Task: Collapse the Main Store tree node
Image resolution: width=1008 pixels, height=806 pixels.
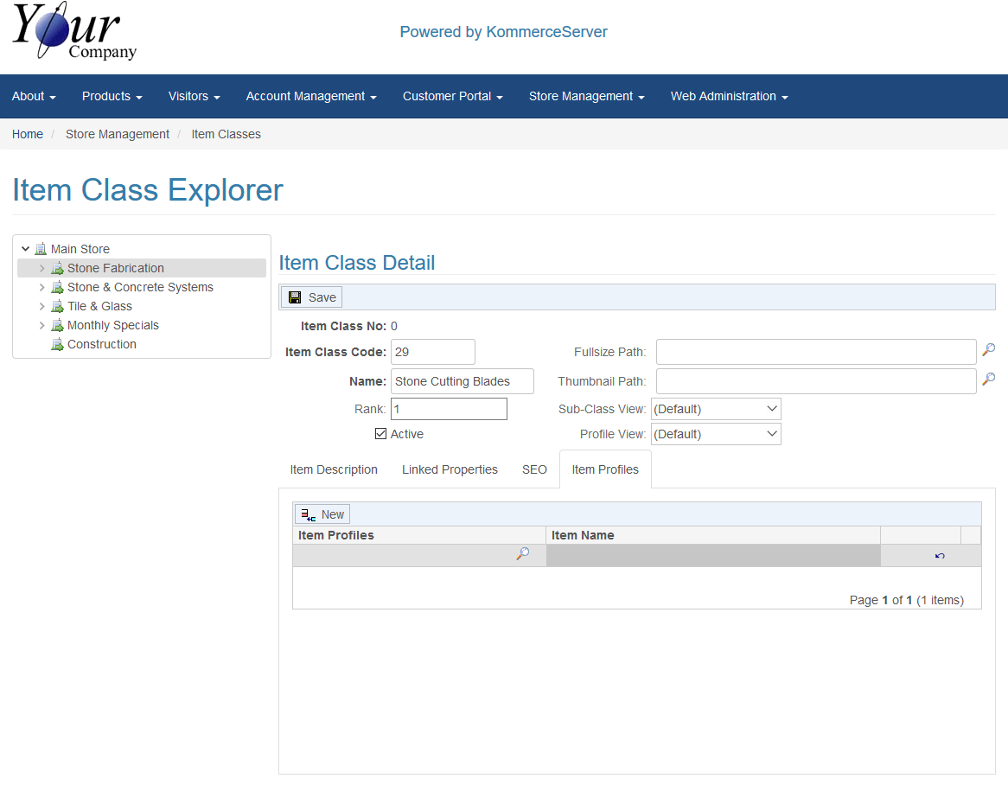Action: (x=26, y=249)
